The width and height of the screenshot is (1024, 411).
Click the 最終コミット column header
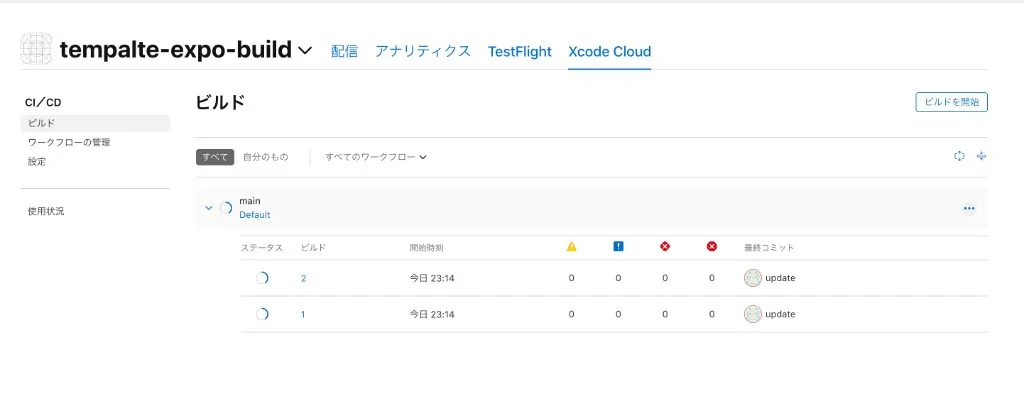[769, 248]
